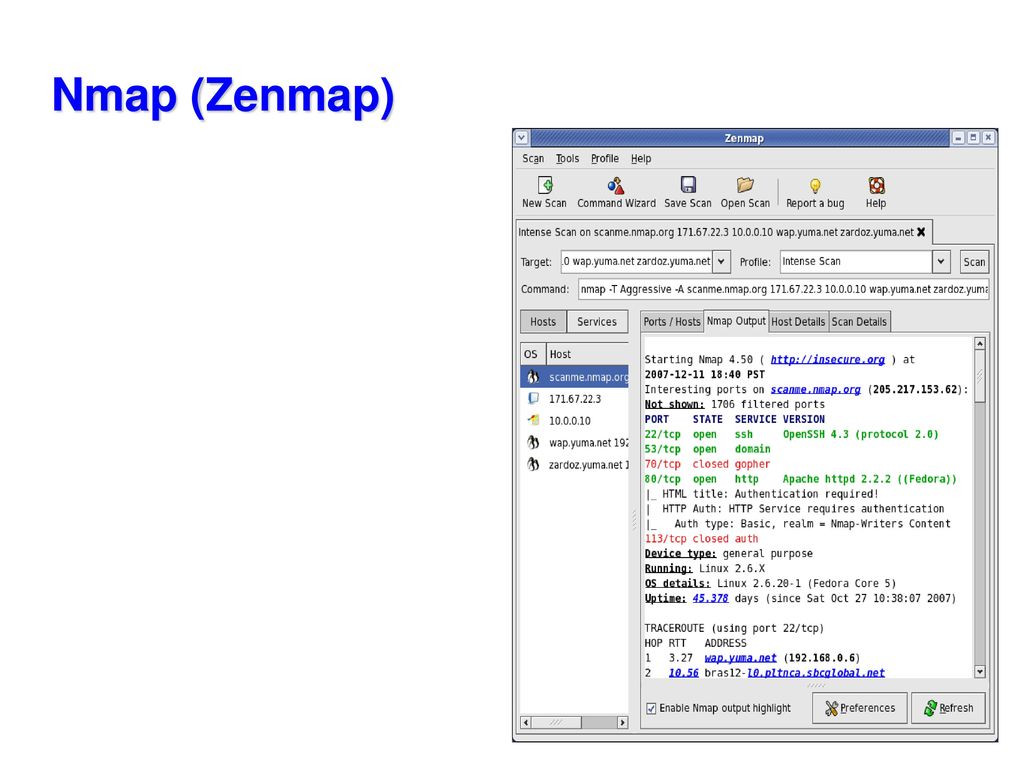Select host 10.0.0.10 in list

pyautogui.click(x=574, y=421)
